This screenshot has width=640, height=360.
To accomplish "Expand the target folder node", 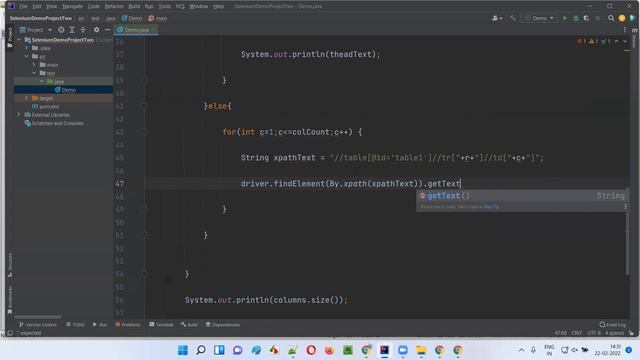I will tap(27, 98).
